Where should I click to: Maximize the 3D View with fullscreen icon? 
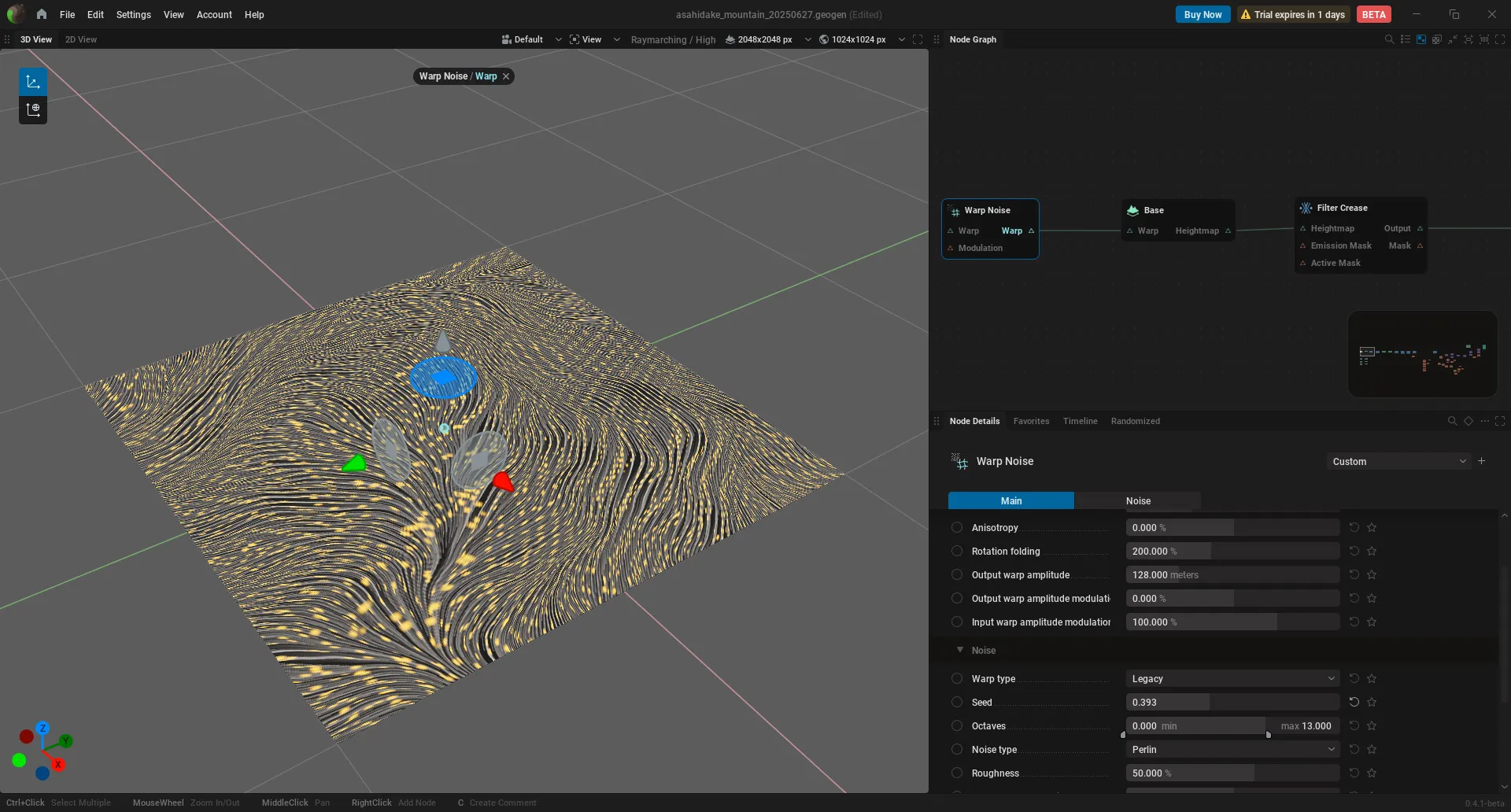[x=918, y=39]
